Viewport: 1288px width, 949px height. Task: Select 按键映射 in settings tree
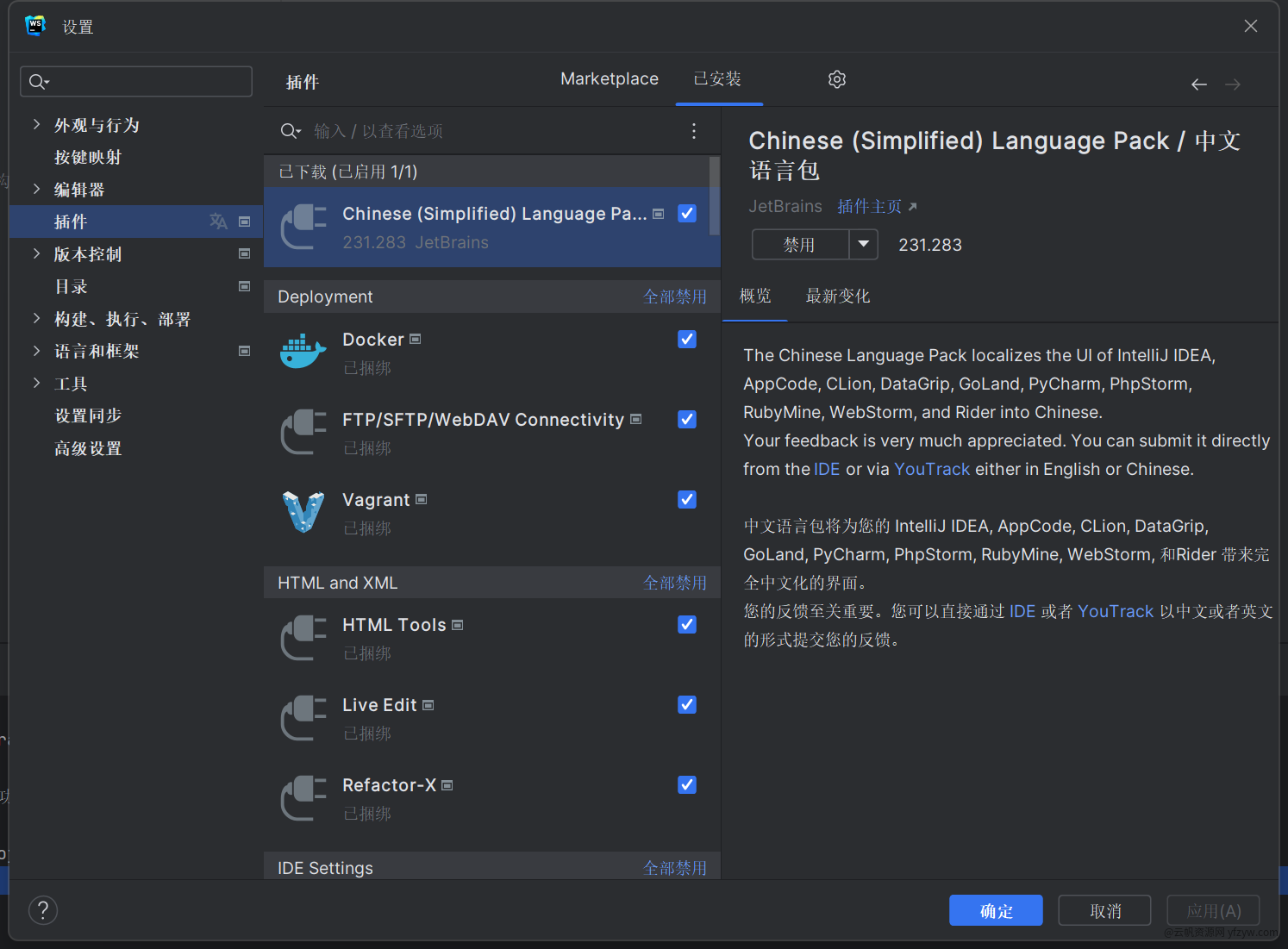88,157
